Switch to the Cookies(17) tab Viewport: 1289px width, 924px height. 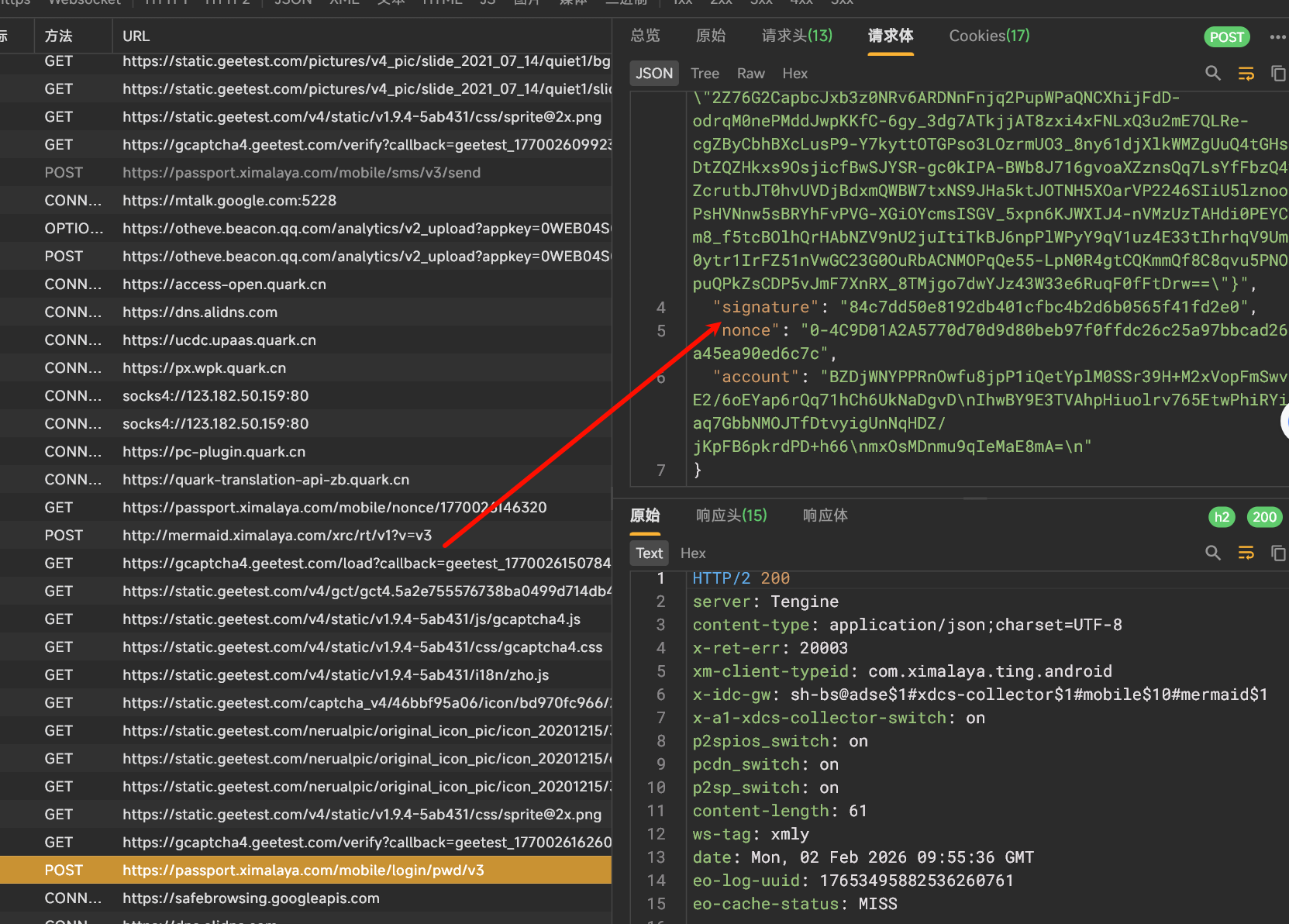coord(989,36)
